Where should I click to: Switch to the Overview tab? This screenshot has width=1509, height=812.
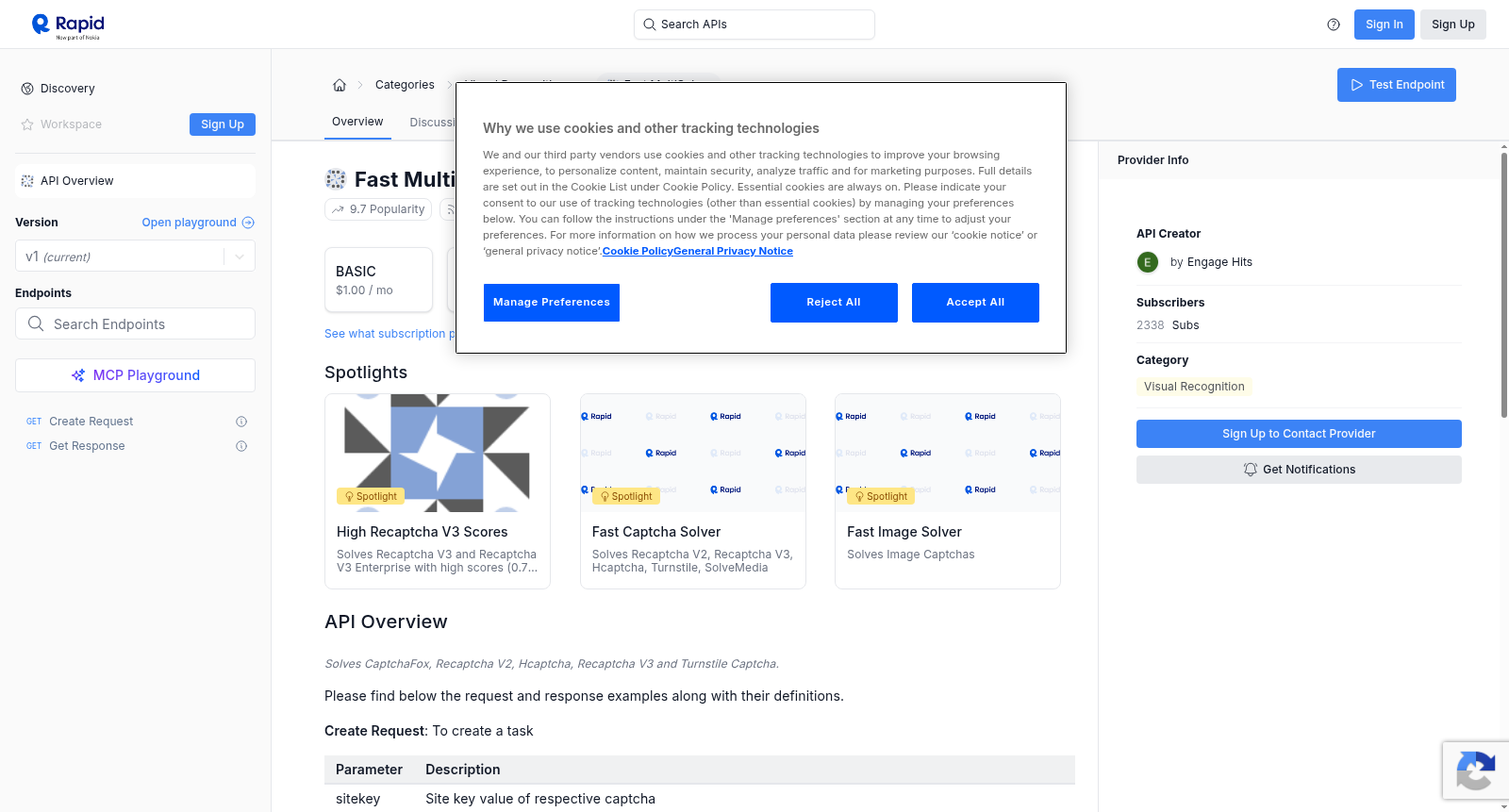pyautogui.click(x=357, y=122)
